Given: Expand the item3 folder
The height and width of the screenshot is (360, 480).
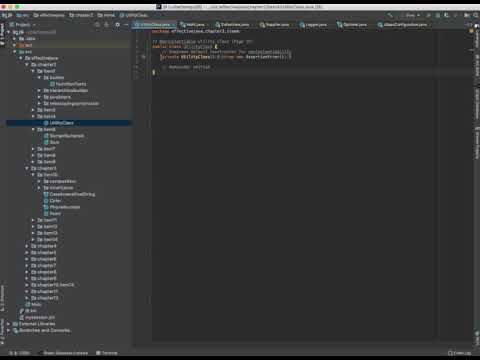Looking at the screenshot, I should click(33, 110).
